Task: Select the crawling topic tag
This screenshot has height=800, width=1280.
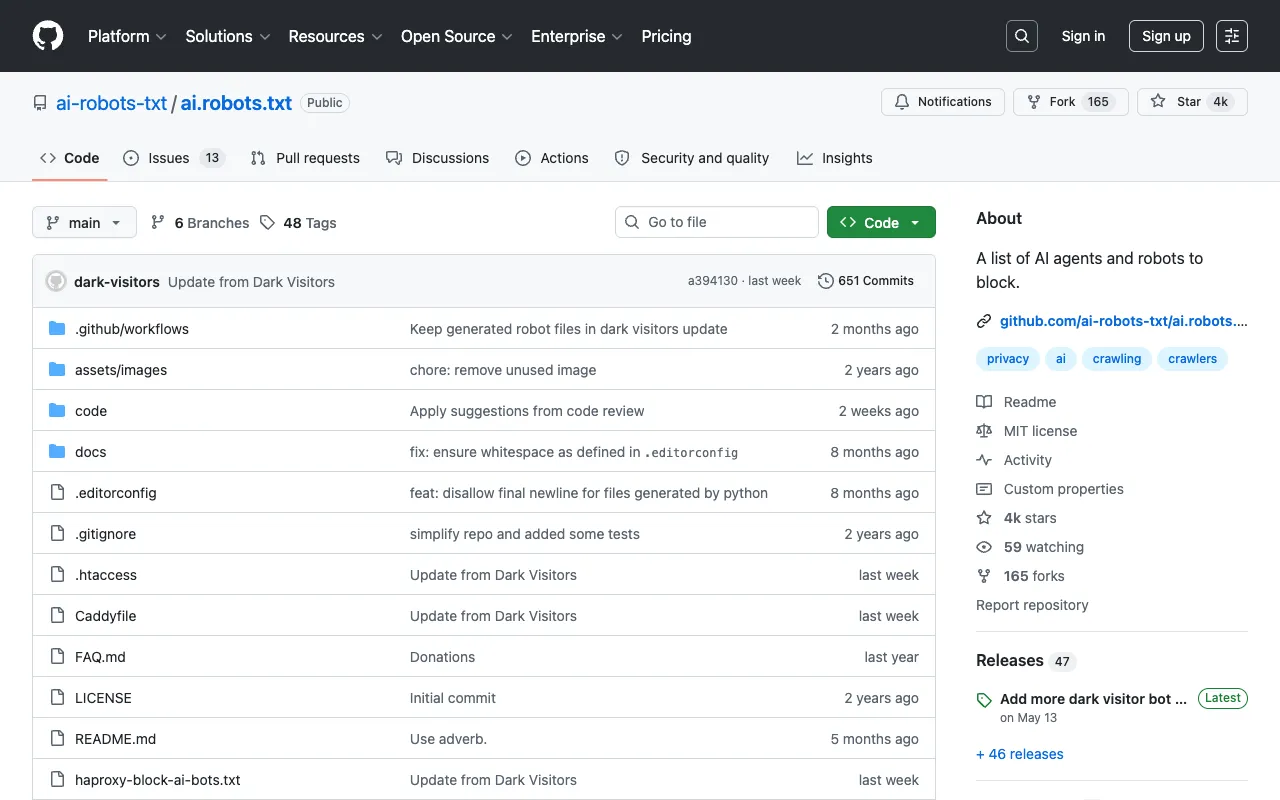Action: pyautogui.click(x=1117, y=359)
